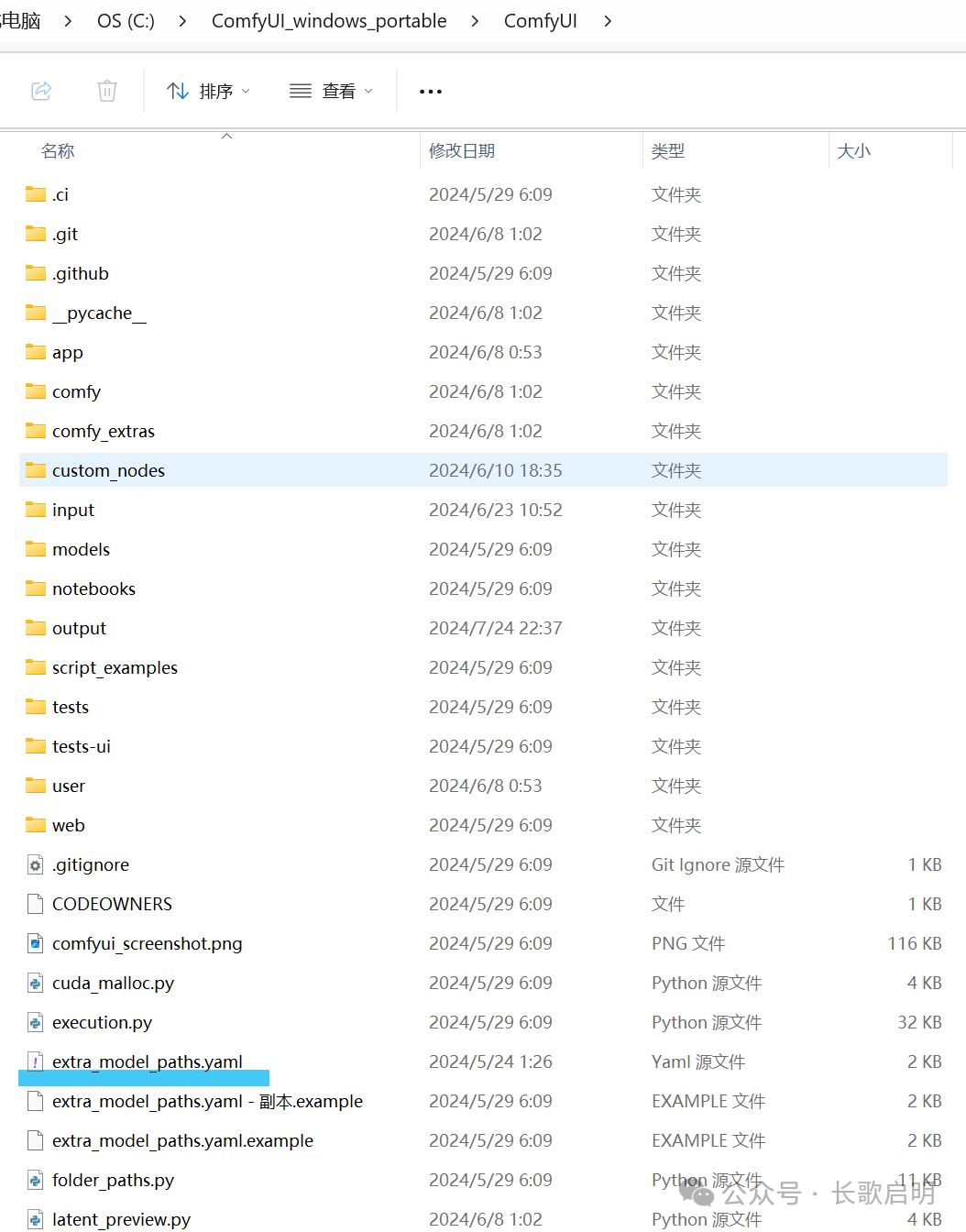Select the script_examples folder icon
The height and width of the screenshot is (1232, 966).
click(x=36, y=667)
